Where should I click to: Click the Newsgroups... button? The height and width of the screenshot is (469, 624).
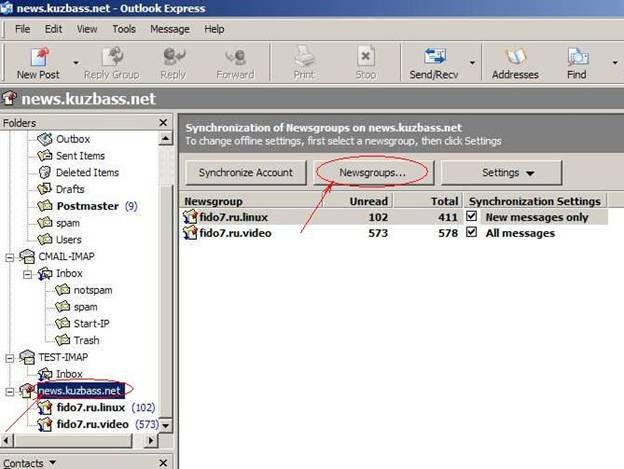372,173
